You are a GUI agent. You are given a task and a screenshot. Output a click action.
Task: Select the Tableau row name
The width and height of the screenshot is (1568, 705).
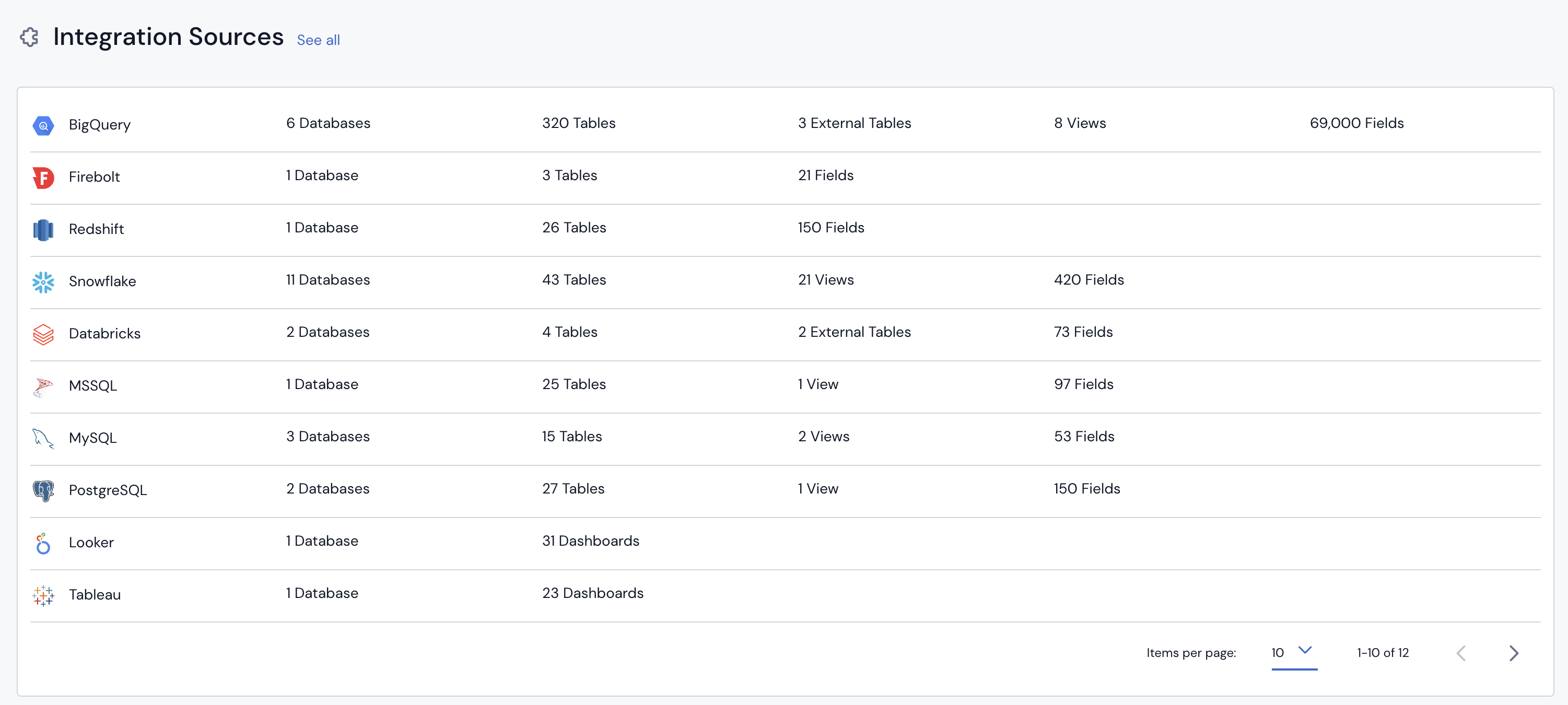pos(95,594)
